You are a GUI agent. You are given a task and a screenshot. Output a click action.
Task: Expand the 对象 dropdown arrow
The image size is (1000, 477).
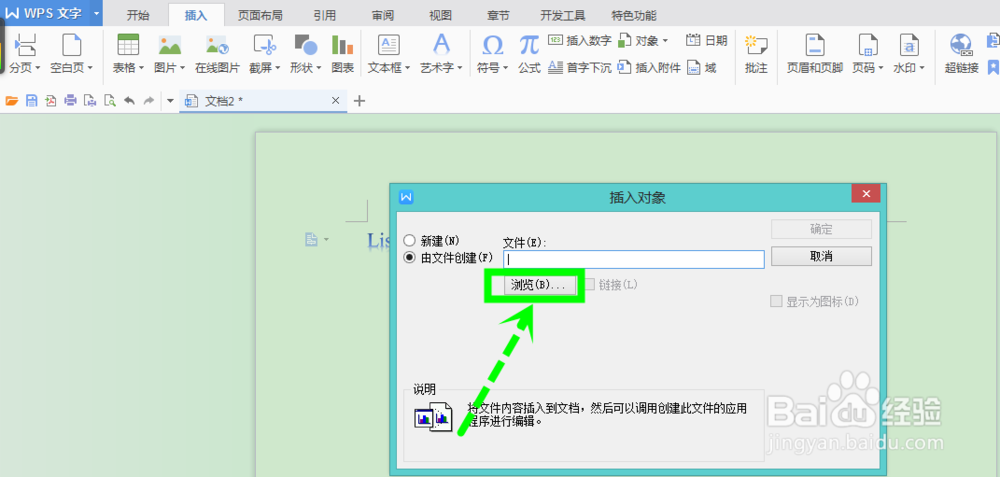coord(665,41)
